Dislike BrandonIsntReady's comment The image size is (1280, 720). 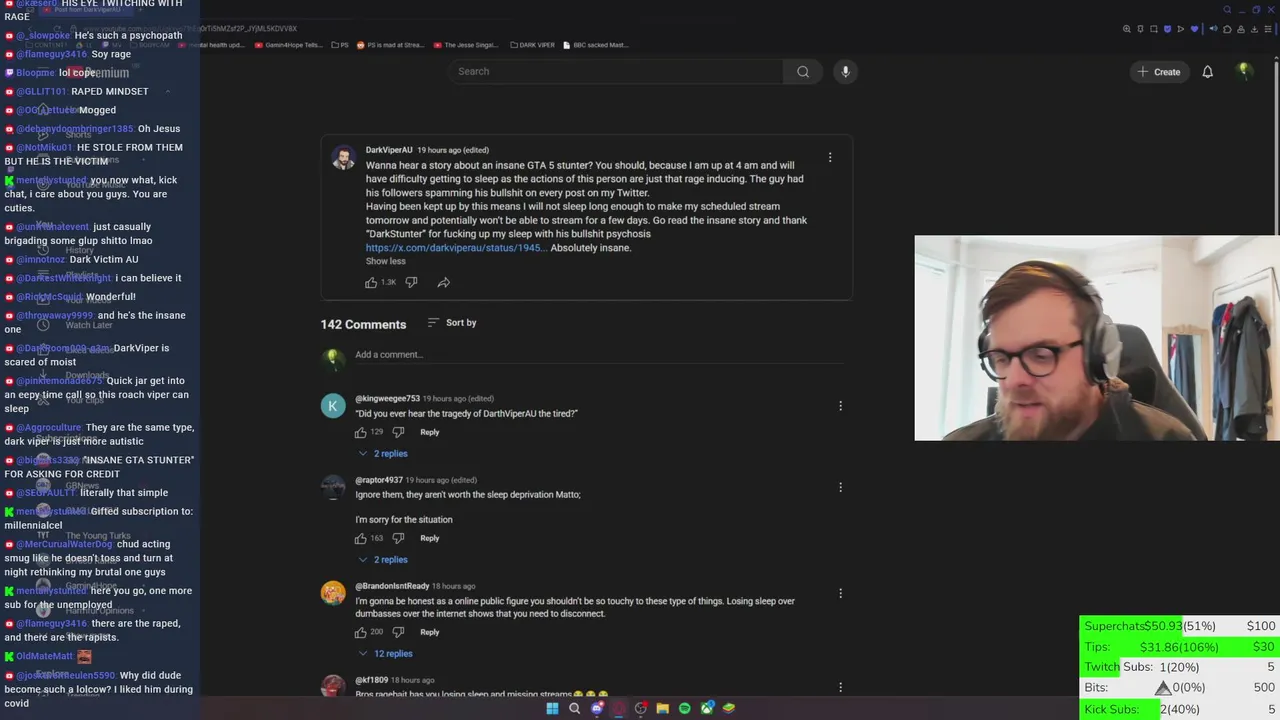click(x=398, y=632)
